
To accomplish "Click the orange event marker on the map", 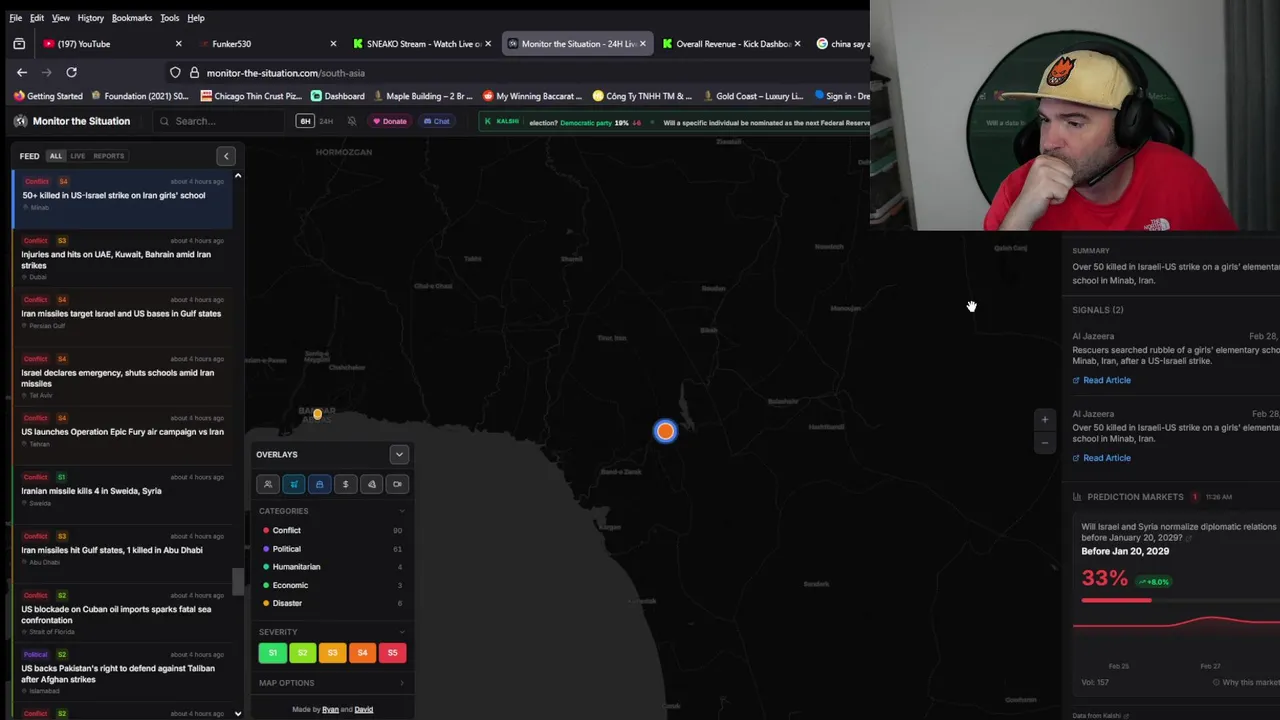I will click(x=665, y=431).
